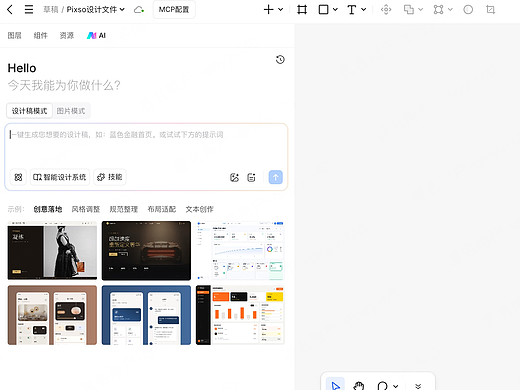Open the black-and-white fashion portrait example

point(52,250)
